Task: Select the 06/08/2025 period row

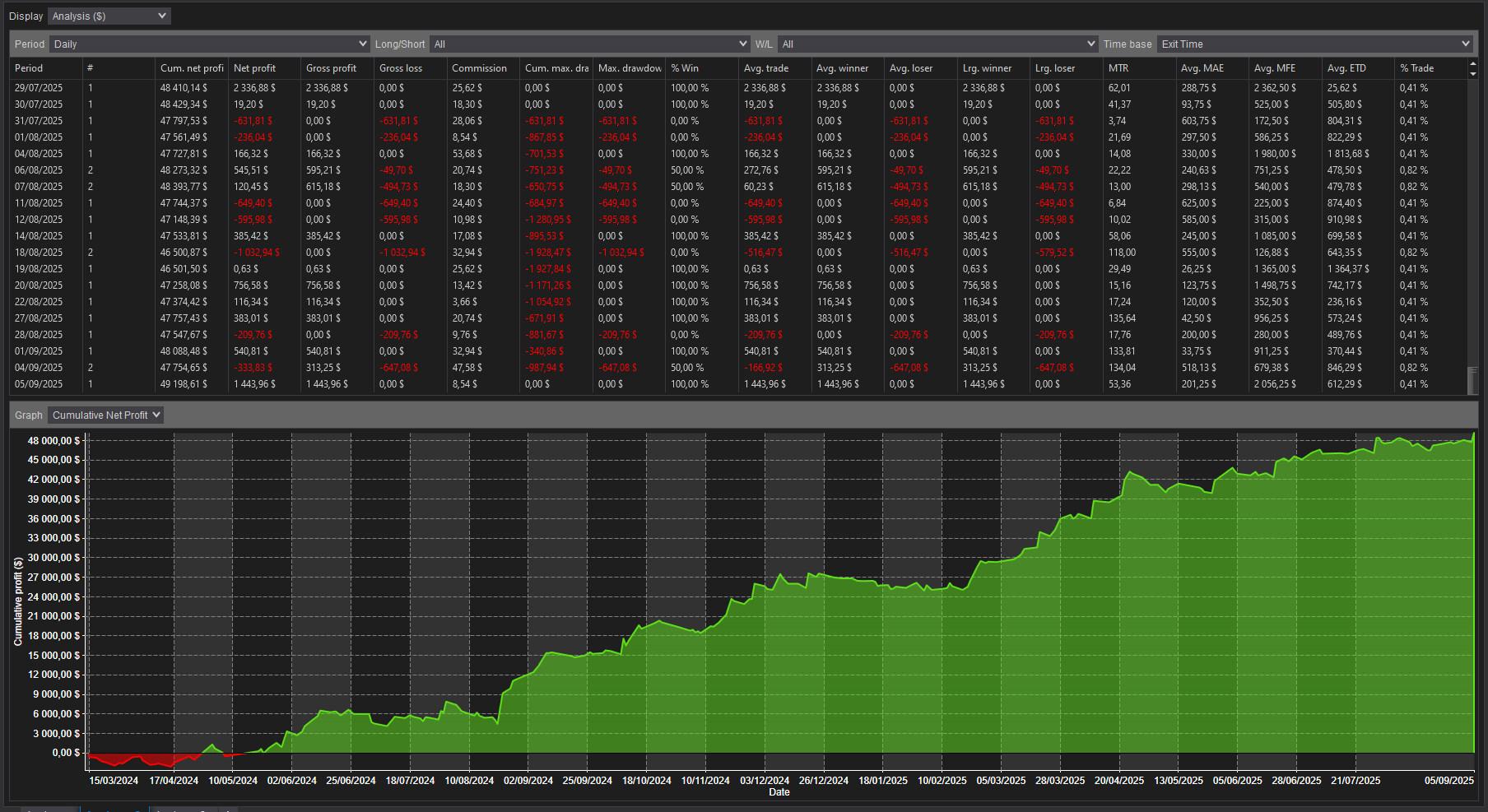Action: (738, 170)
